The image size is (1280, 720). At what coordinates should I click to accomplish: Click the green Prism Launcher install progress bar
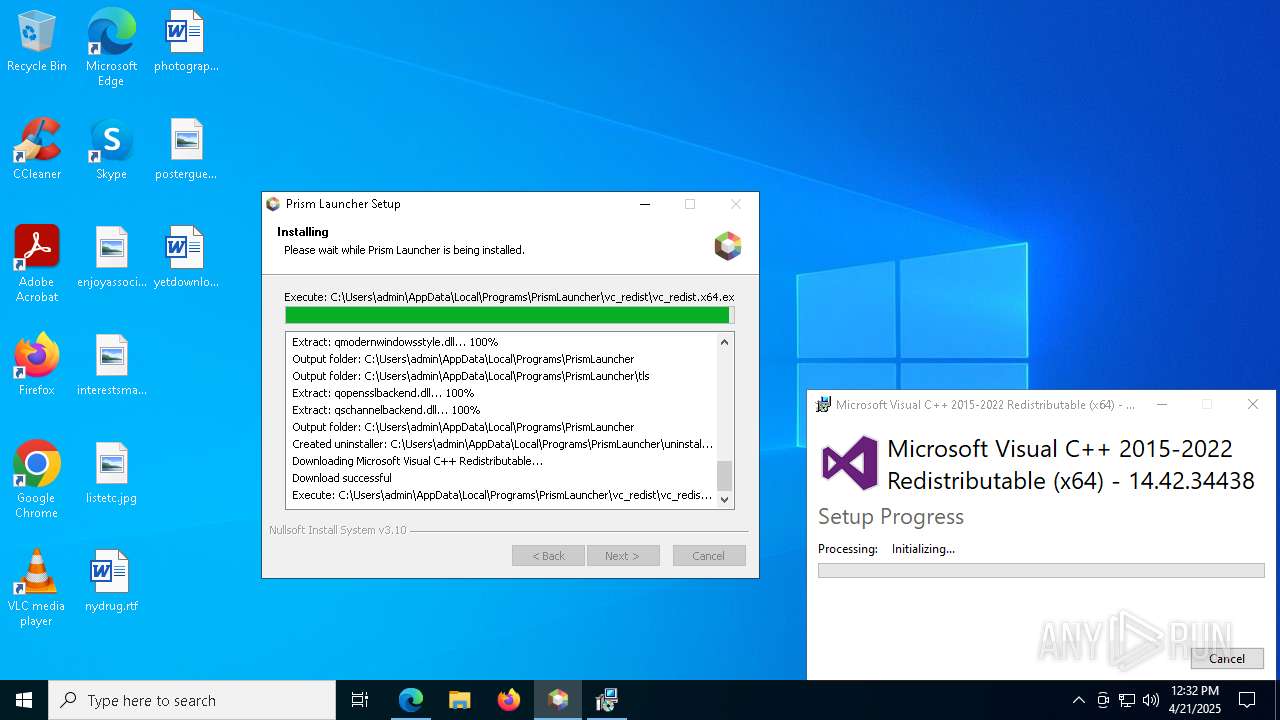coord(509,315)
